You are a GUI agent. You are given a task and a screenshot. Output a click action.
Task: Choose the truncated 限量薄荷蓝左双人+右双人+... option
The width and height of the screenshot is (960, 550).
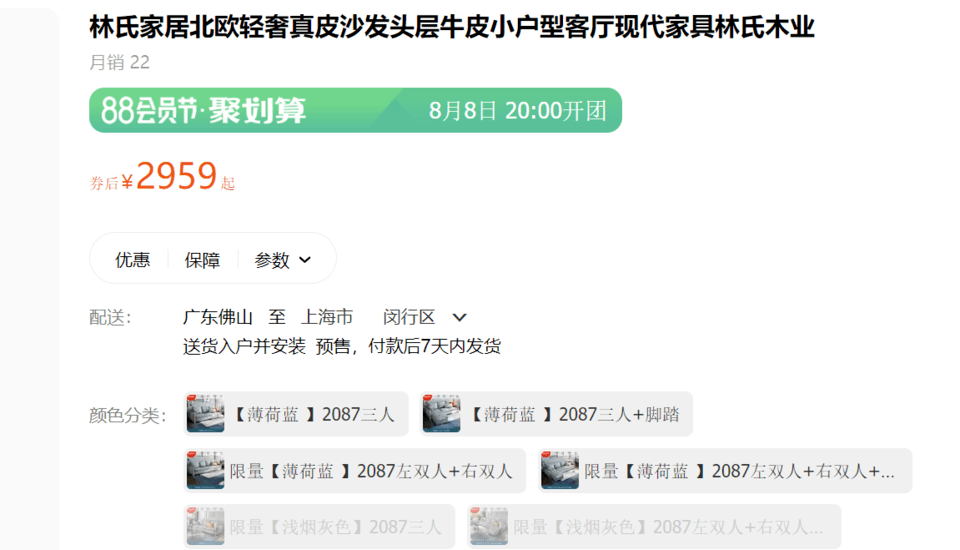tap(725, 471)
